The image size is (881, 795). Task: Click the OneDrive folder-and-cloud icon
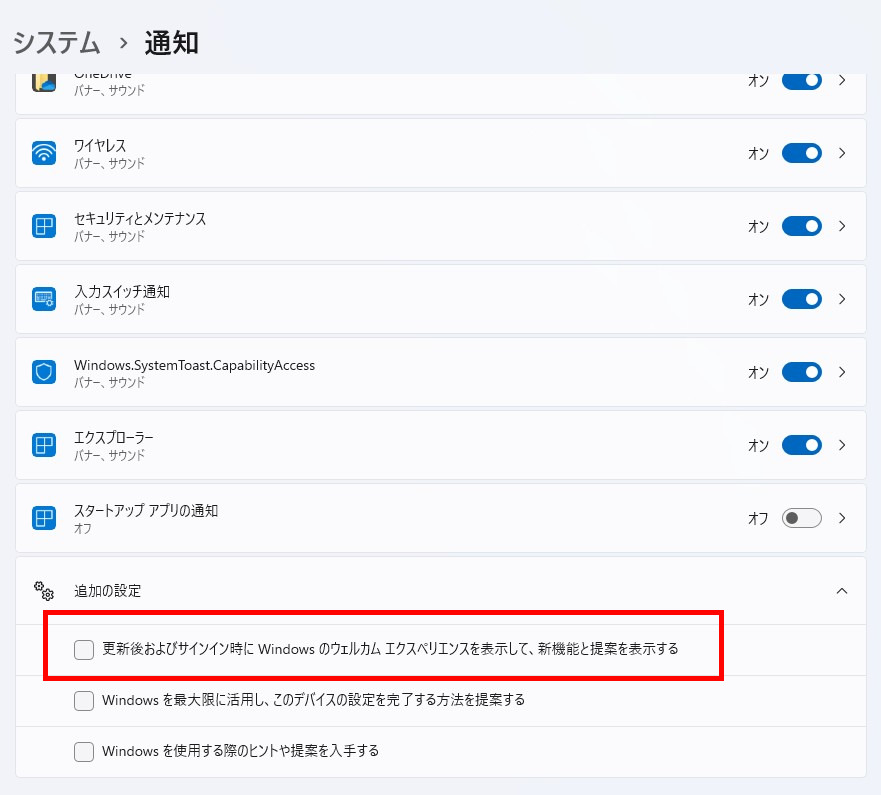(44, 82)
